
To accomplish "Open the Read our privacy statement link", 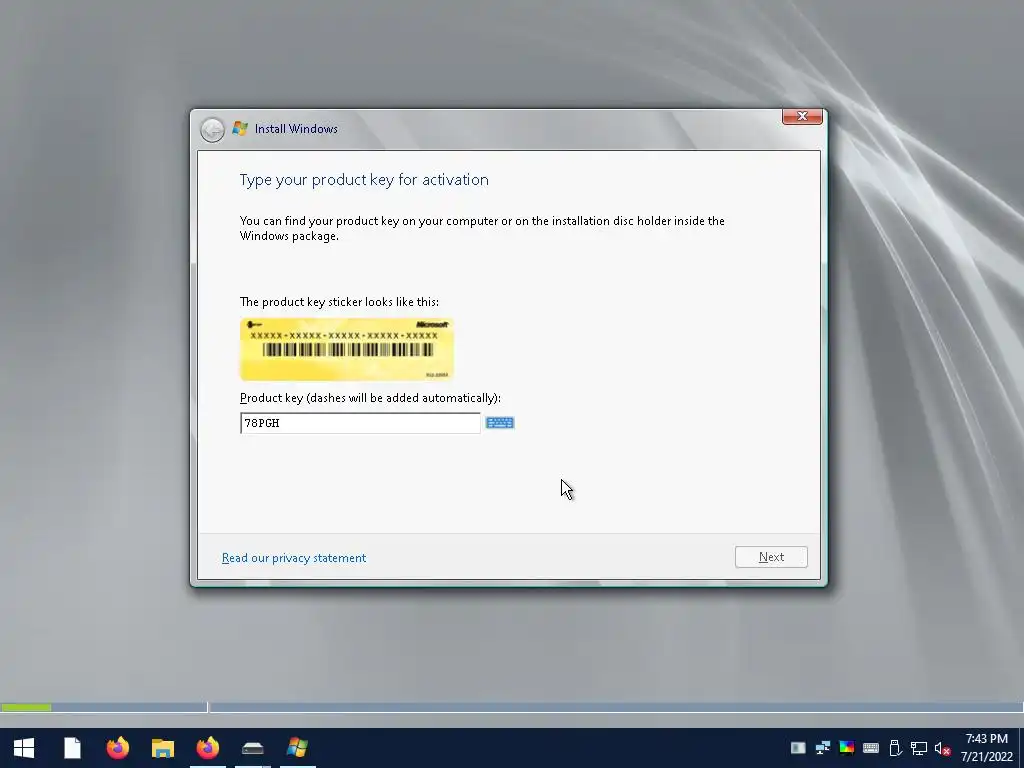I will (294, 558).
